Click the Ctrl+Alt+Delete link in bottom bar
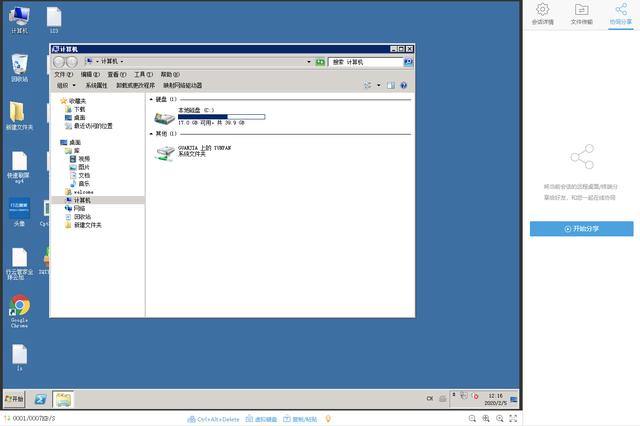 coord(213,419)
